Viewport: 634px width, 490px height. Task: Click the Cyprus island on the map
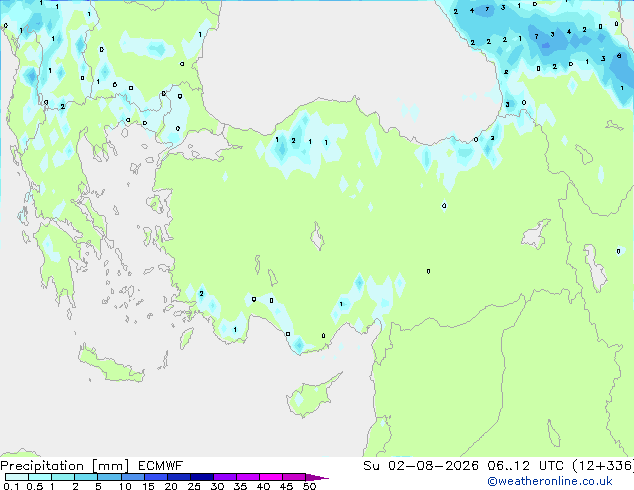[x=311, y=397]
